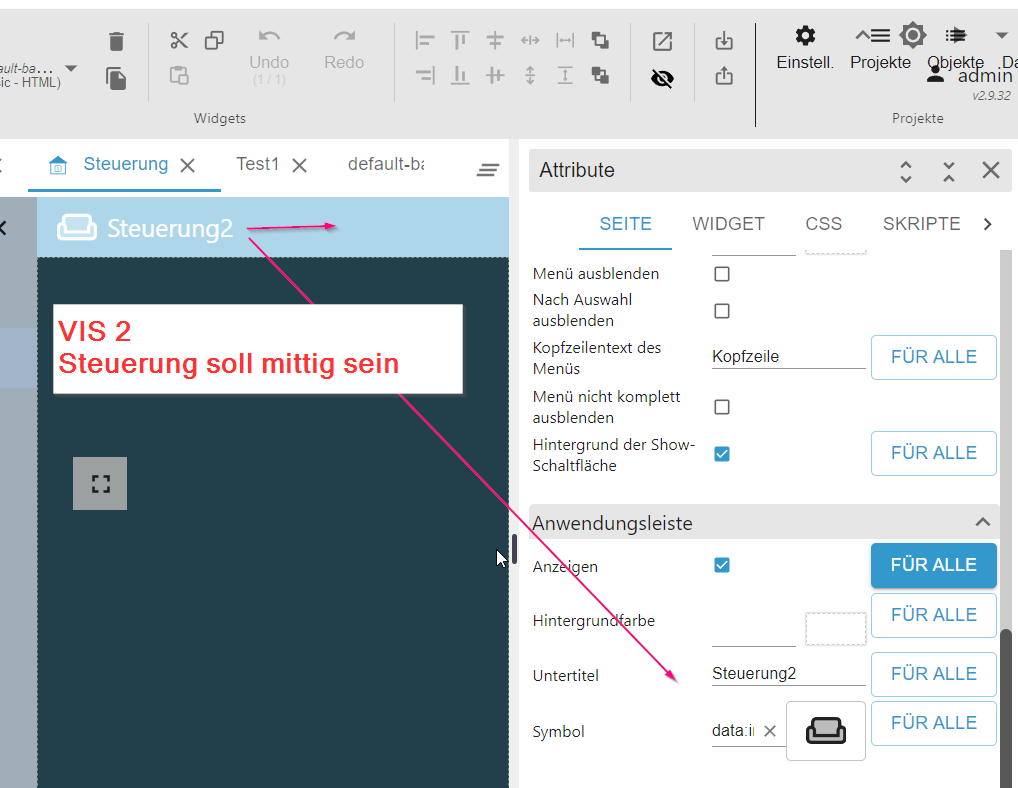Toggle the Anzeigen checkbox under Anwendungsleiste
The height and width of the screenshot is (788, 1018).
pyautogui.click(x=722, y=566)
